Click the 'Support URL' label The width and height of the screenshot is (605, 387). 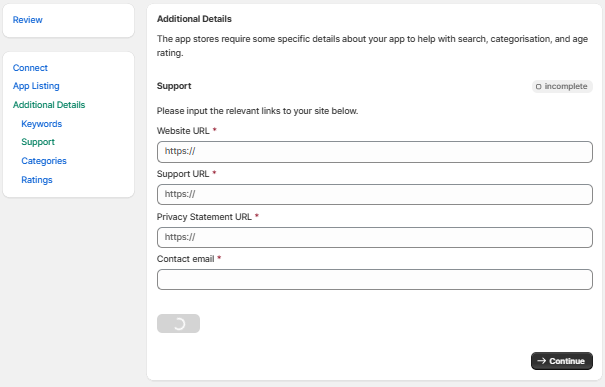pyautogui.click(x=183, y=174)
